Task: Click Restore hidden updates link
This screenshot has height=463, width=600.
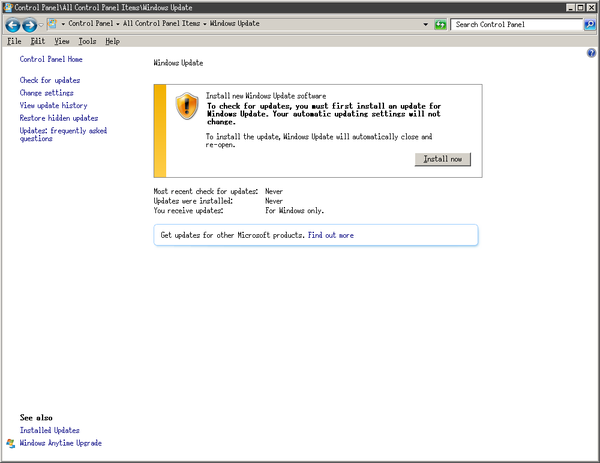Action: (x=59, y=118)
